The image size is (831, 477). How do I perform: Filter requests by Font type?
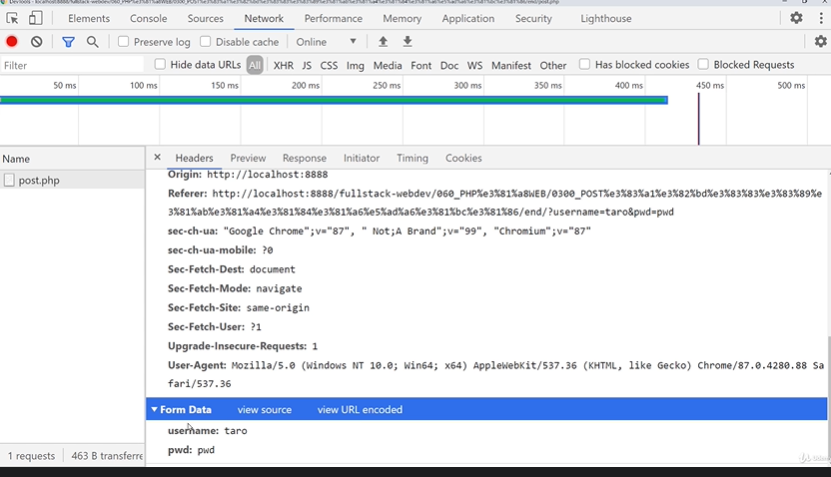(x=421, y=65)
